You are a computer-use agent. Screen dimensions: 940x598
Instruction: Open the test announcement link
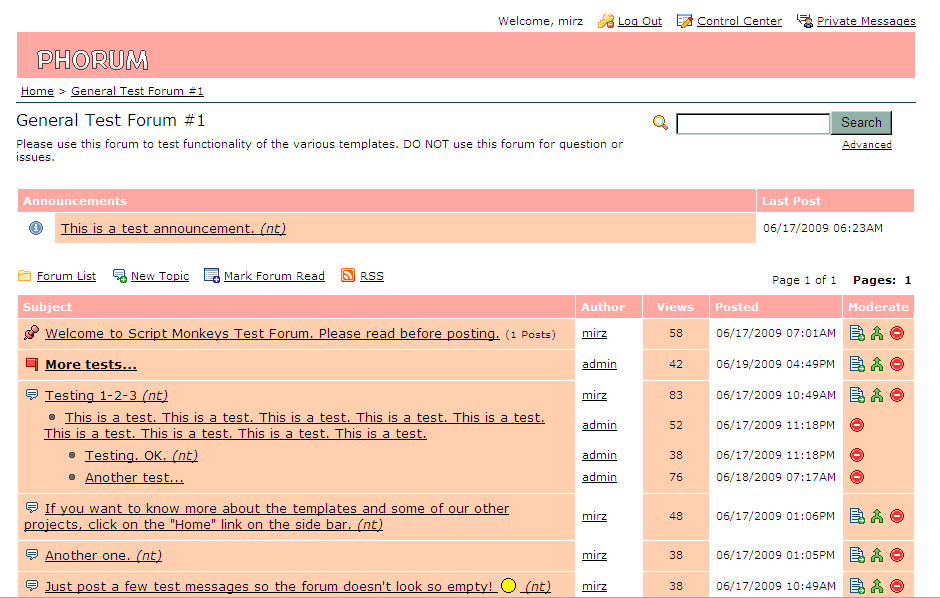(173, 228)
